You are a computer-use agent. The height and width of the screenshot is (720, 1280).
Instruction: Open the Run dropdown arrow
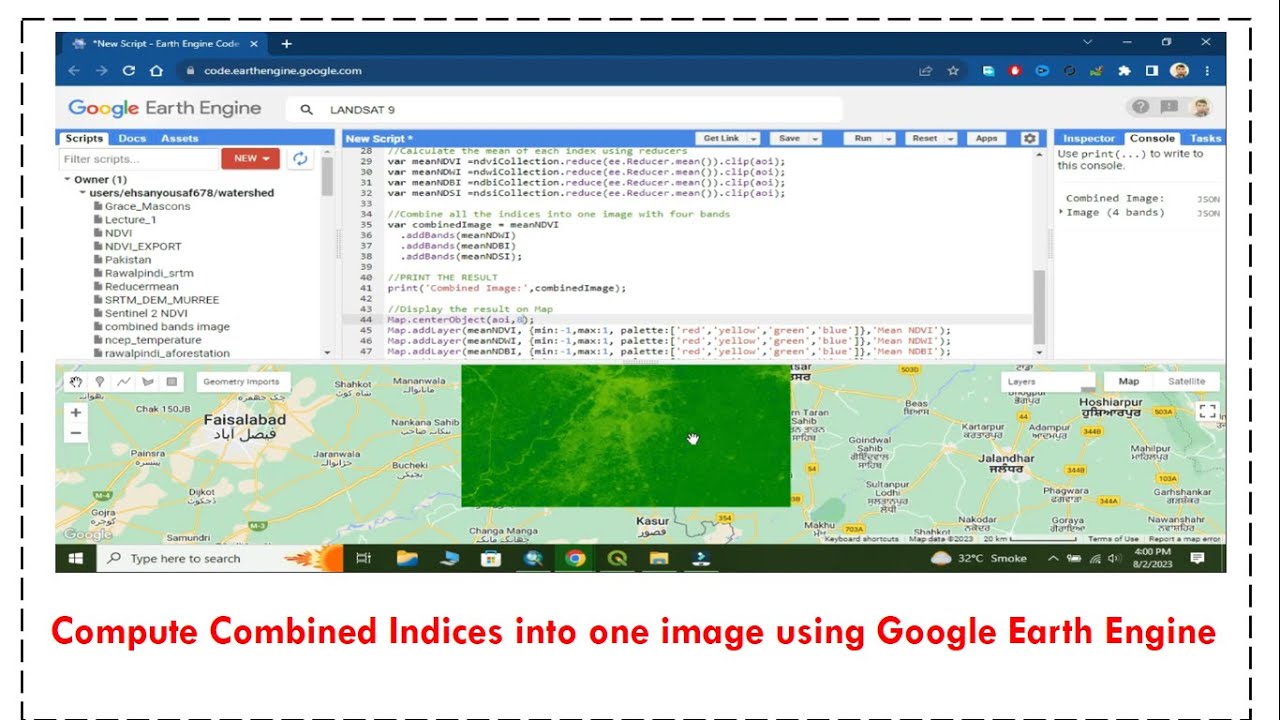(x=889, y=139)
